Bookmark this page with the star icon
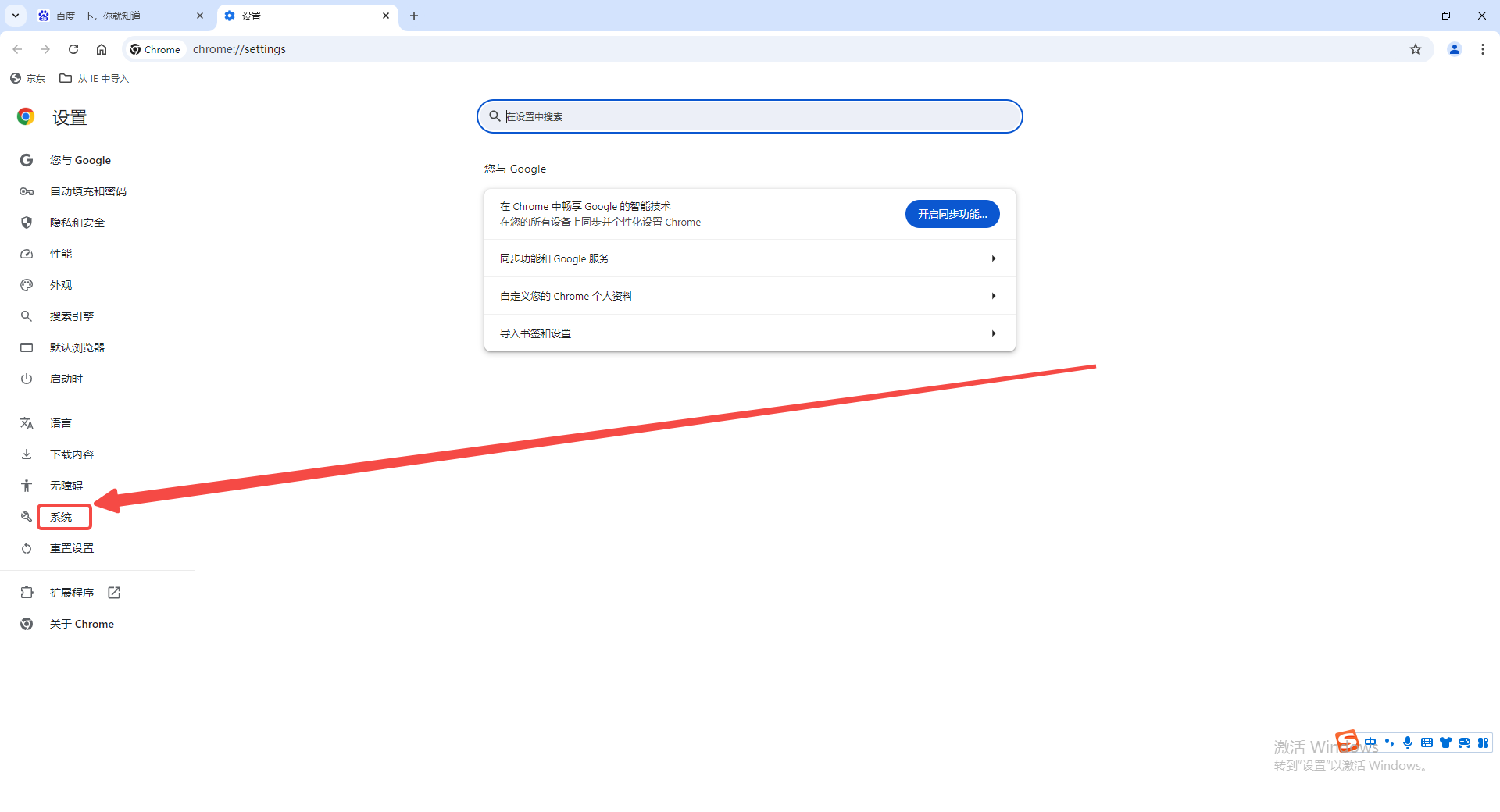1500x812 pixels. tap(1416, 49)
